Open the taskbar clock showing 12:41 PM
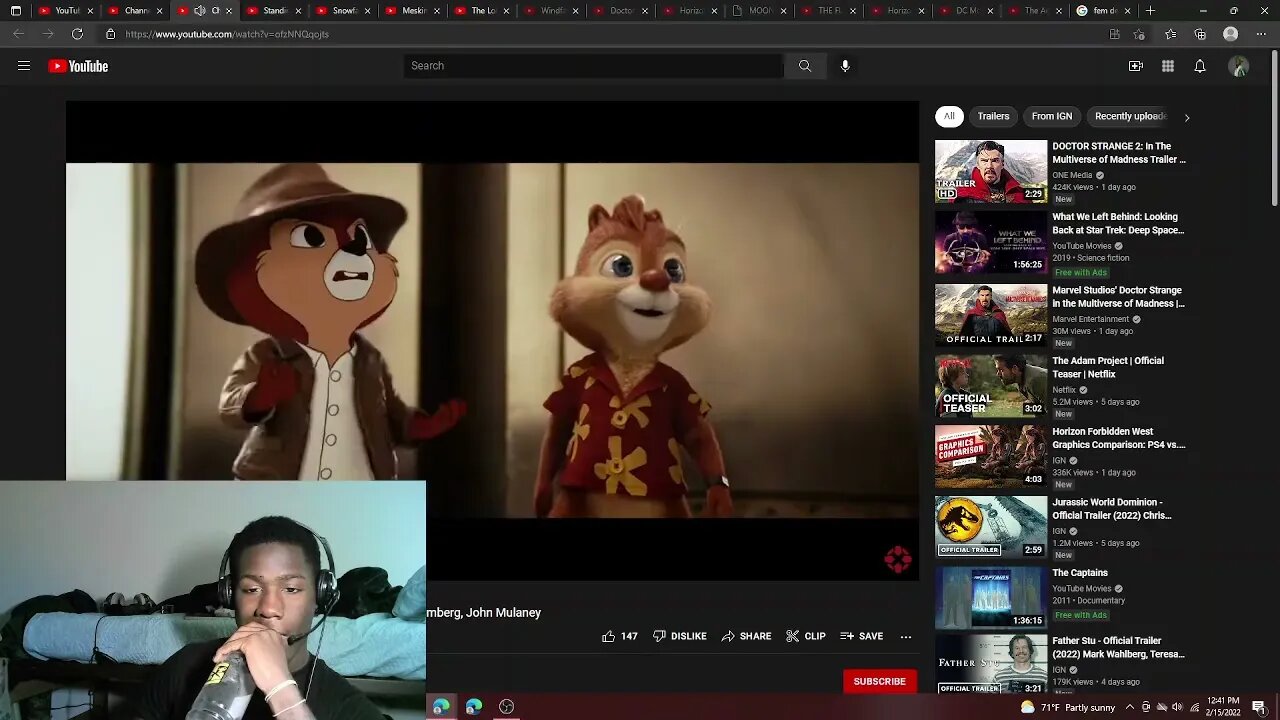1280x720 pixels. tap(1223, 707)
